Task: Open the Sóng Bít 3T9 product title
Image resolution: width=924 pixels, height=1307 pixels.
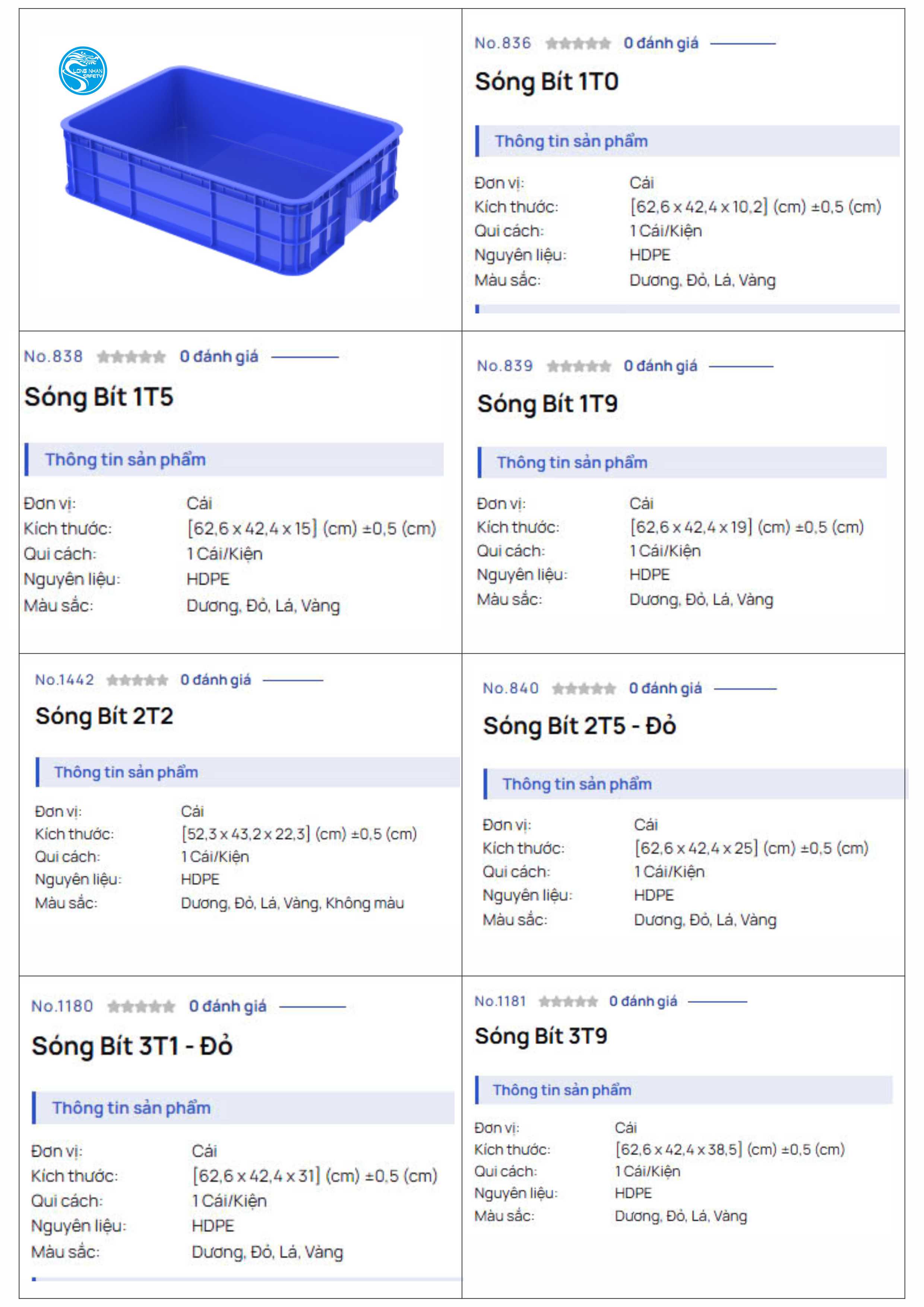Action: [541, 1036]
